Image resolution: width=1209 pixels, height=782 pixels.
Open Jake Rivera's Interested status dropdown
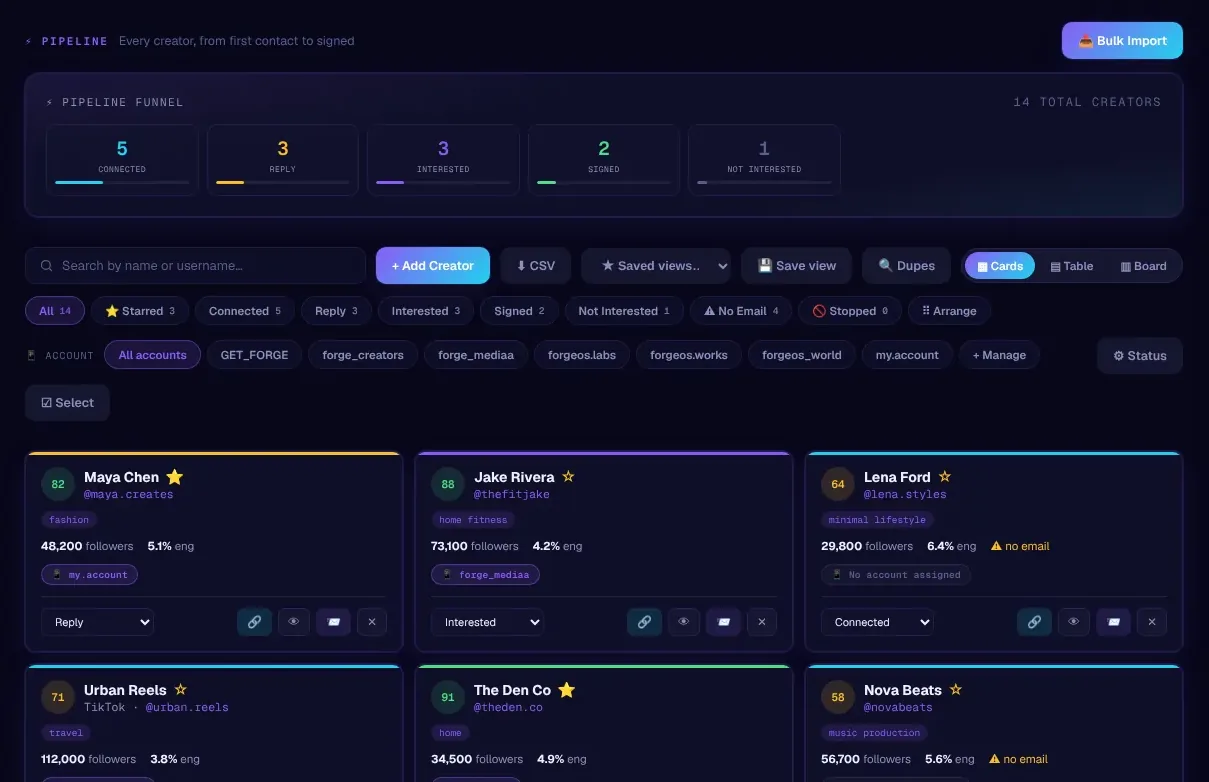point(488,622)
